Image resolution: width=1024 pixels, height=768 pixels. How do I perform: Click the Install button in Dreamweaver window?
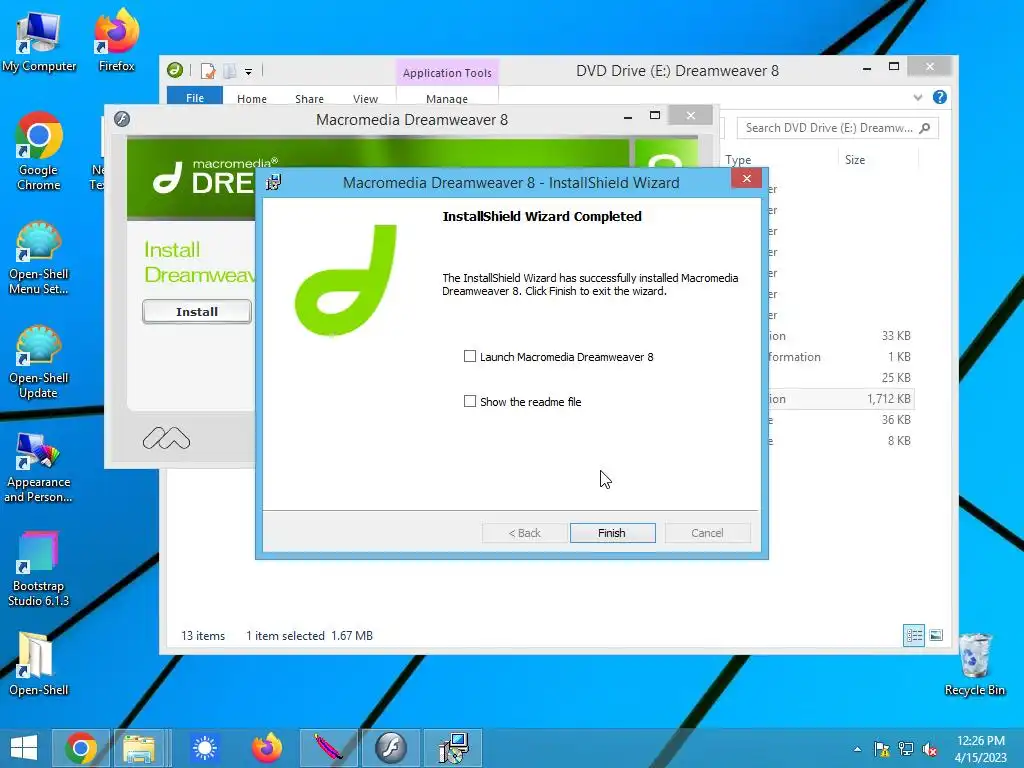coord(197,312)
